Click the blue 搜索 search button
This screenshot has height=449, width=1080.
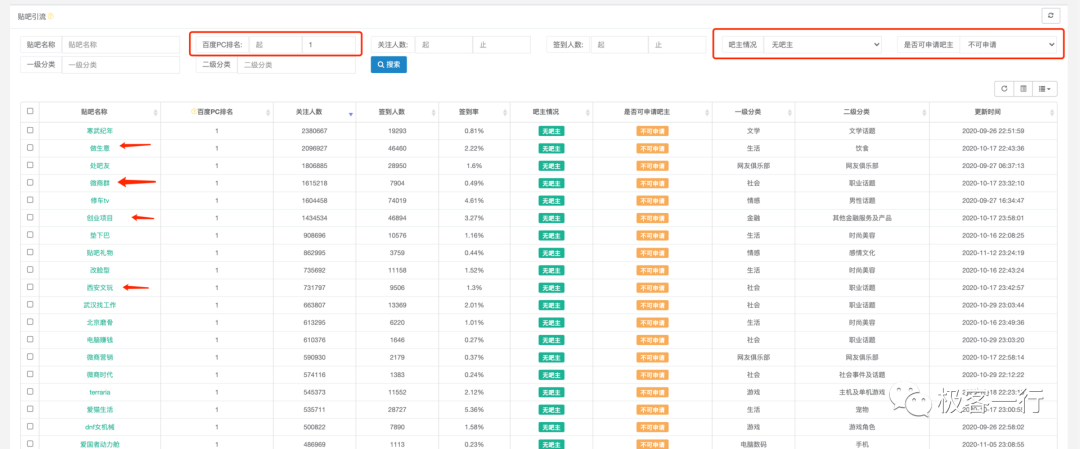[388, 65]
